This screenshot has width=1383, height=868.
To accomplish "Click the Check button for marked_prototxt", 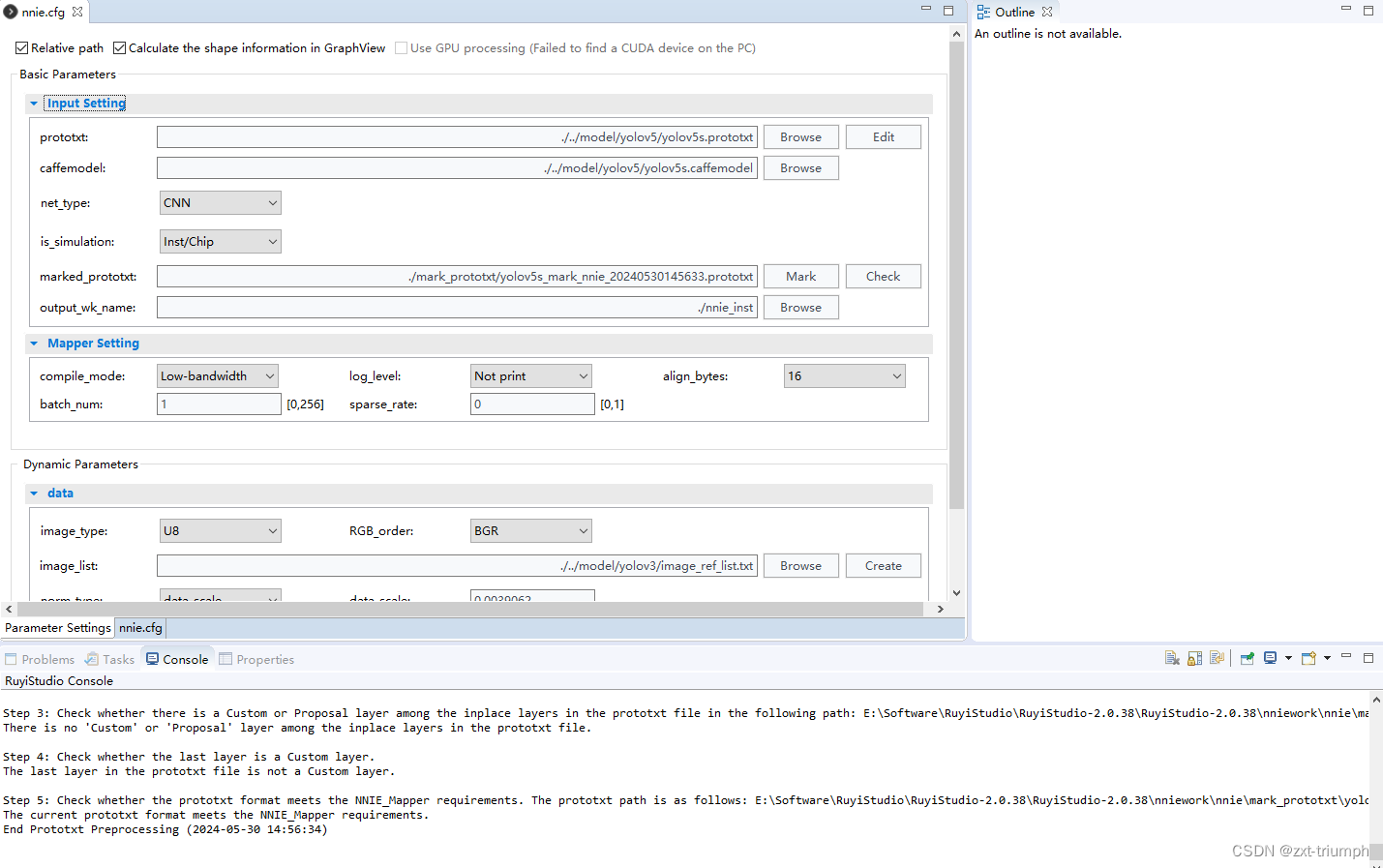I will click(884, 277).
